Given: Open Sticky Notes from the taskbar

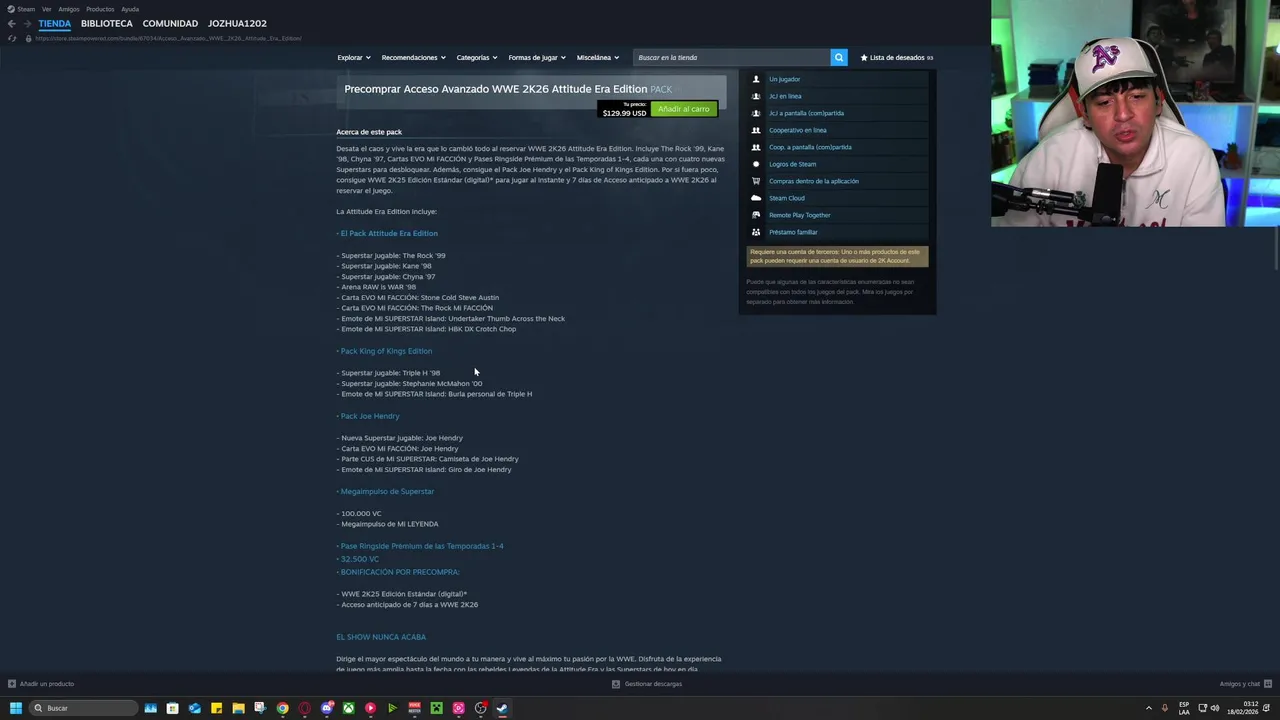Looking at the screenshot, I should coord(216,708).
